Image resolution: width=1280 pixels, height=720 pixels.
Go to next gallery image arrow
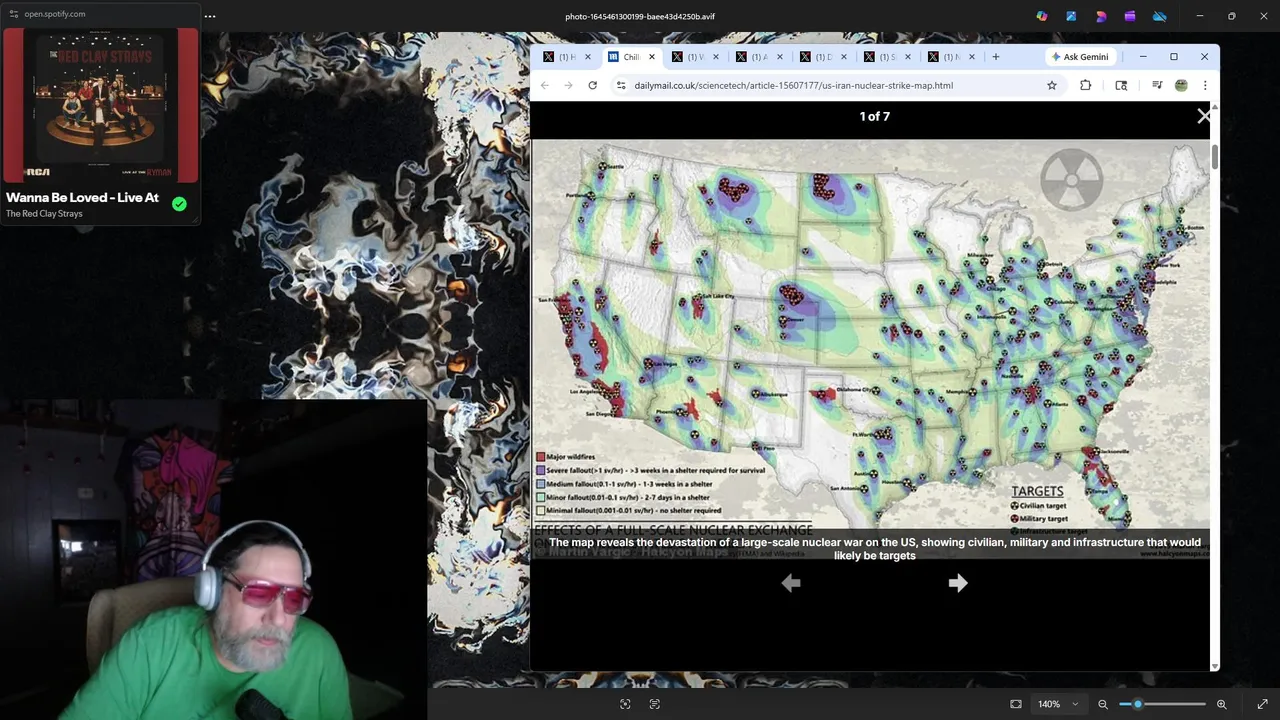pyautogui.click(x=958, y=583)
